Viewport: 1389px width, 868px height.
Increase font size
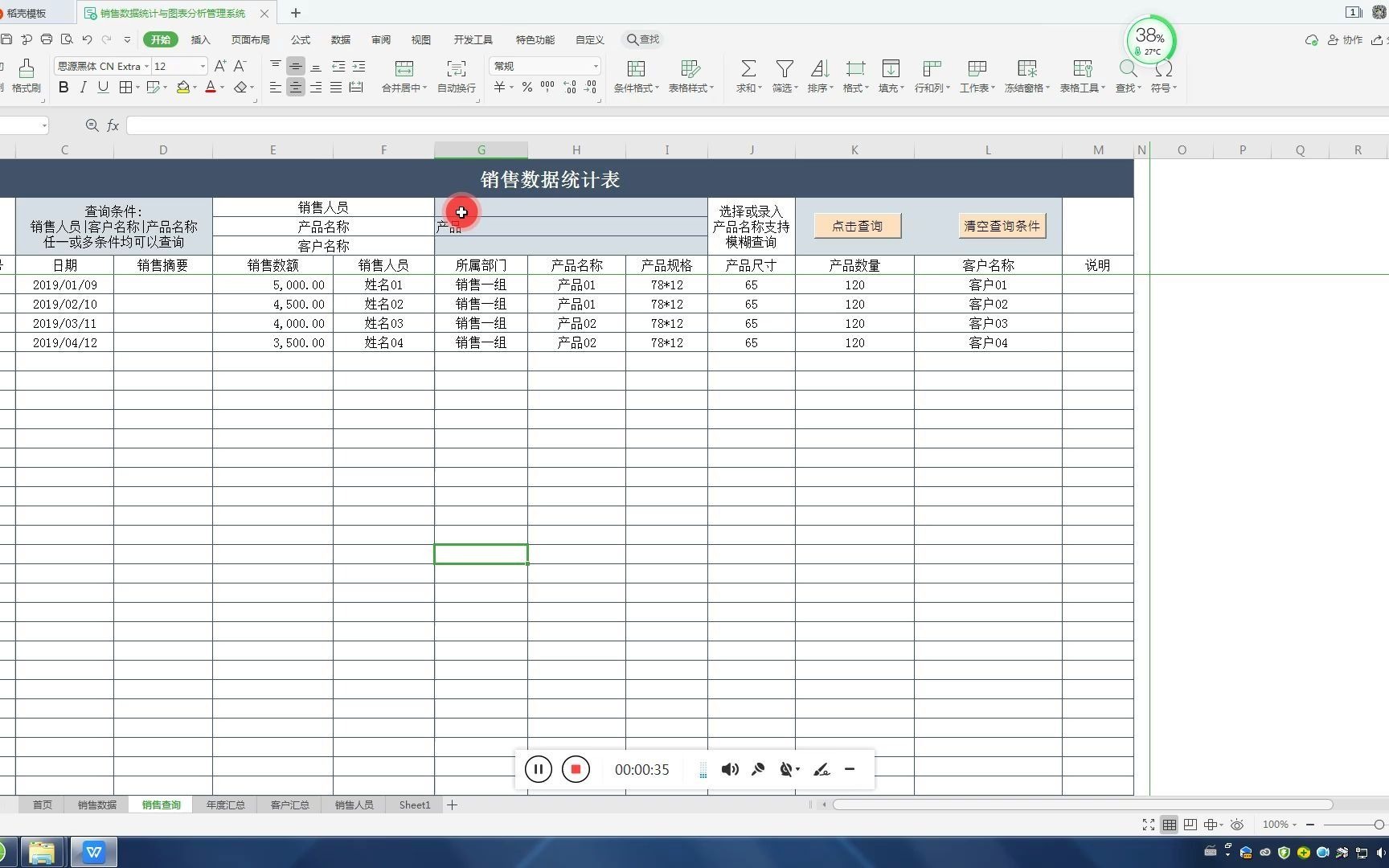[220, 66]
